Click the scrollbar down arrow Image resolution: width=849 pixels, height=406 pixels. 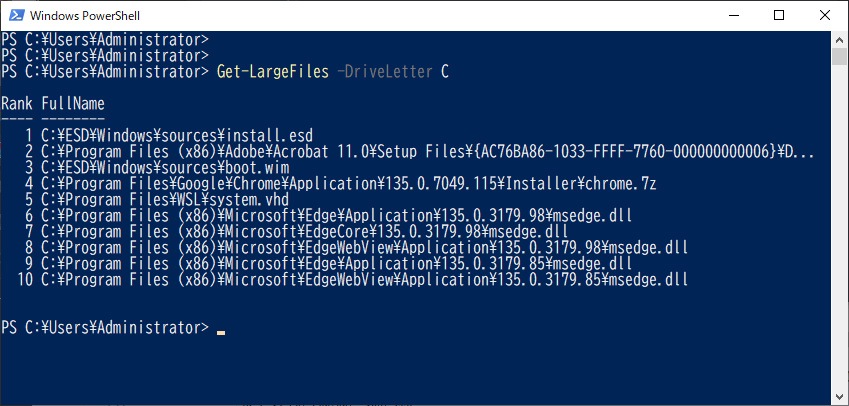(839, 397)
